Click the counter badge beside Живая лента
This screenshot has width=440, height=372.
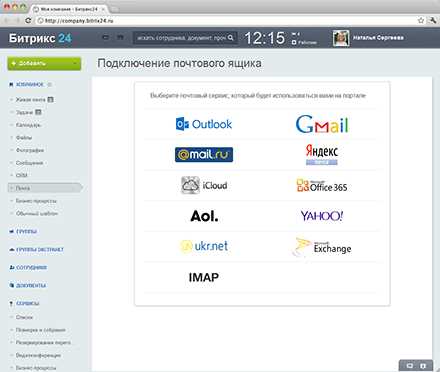click(50, 99)
